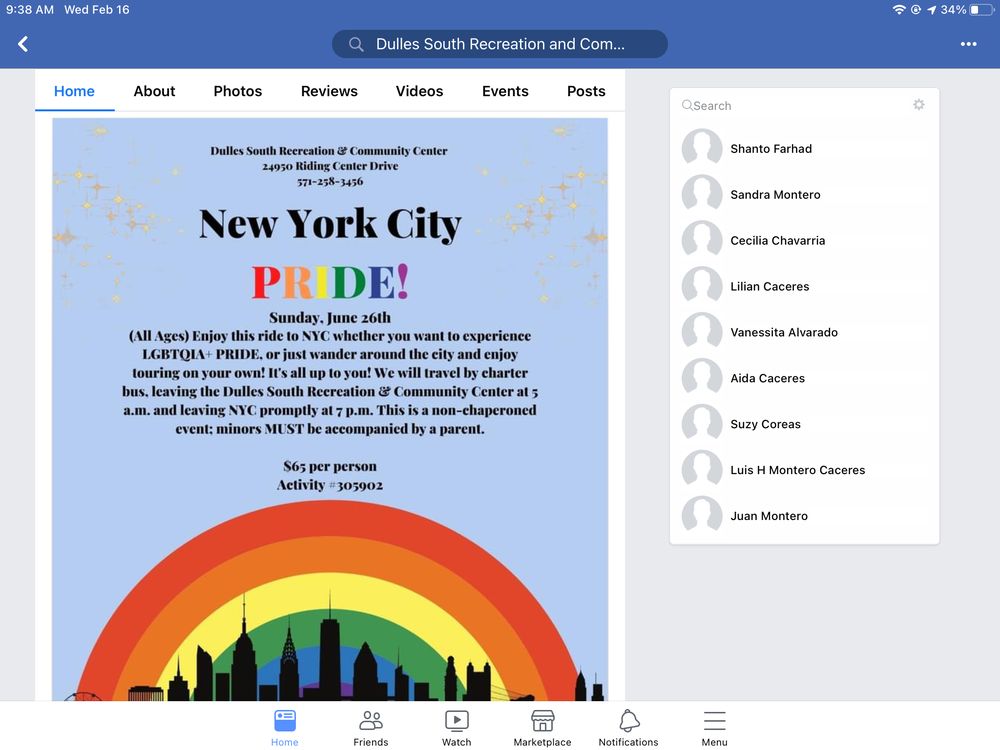Open chat with Vanessita Alvarado
This screenshot has height=750, width=1000.
(x=804, y=332)
